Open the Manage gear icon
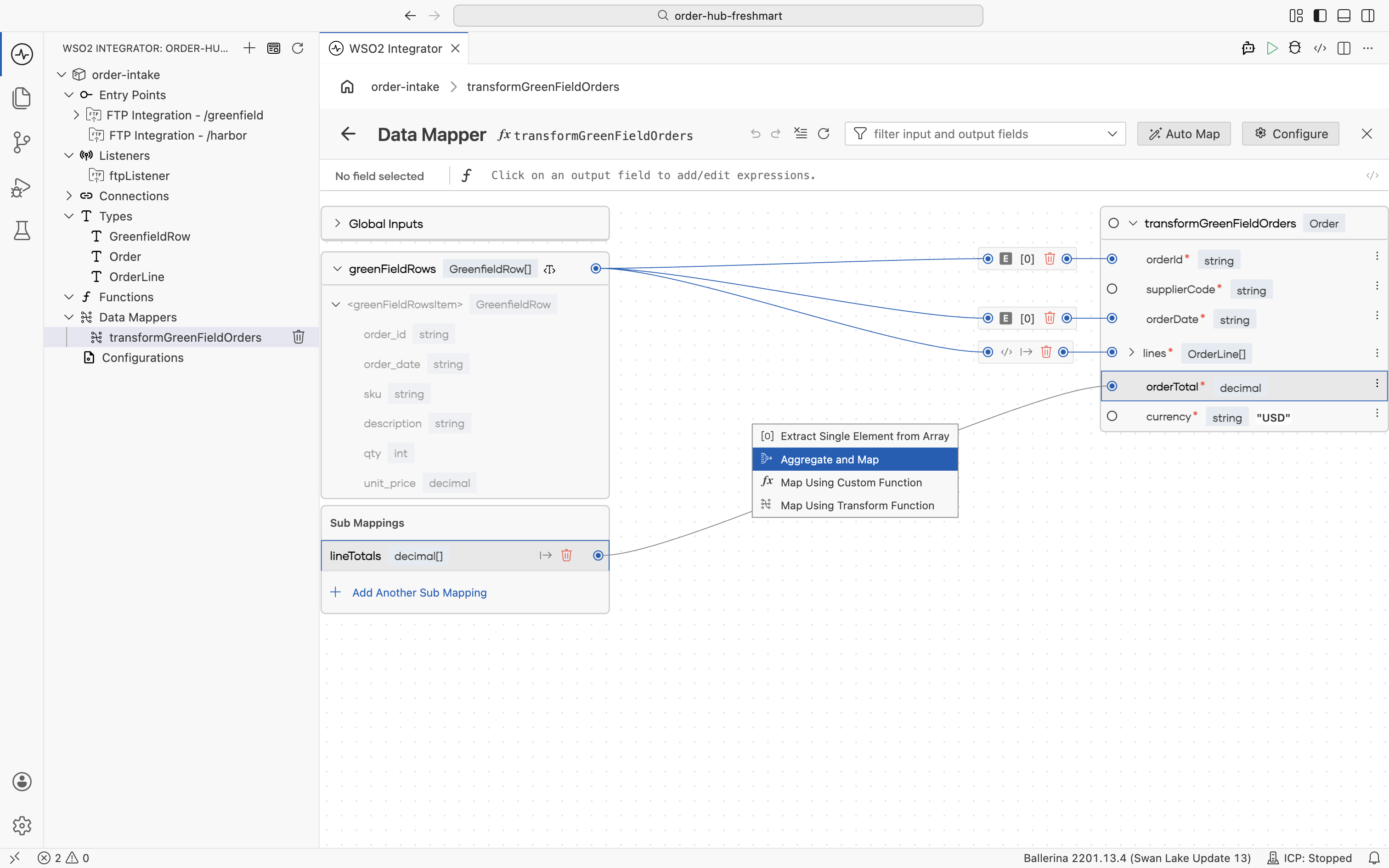1389x868 pixels. coord(22,825)
